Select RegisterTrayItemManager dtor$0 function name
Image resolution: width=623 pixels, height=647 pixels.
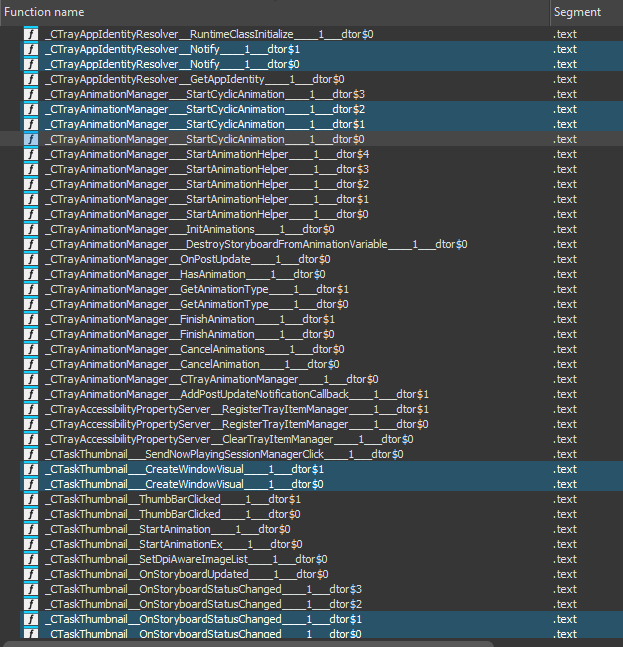click(237, 424)
